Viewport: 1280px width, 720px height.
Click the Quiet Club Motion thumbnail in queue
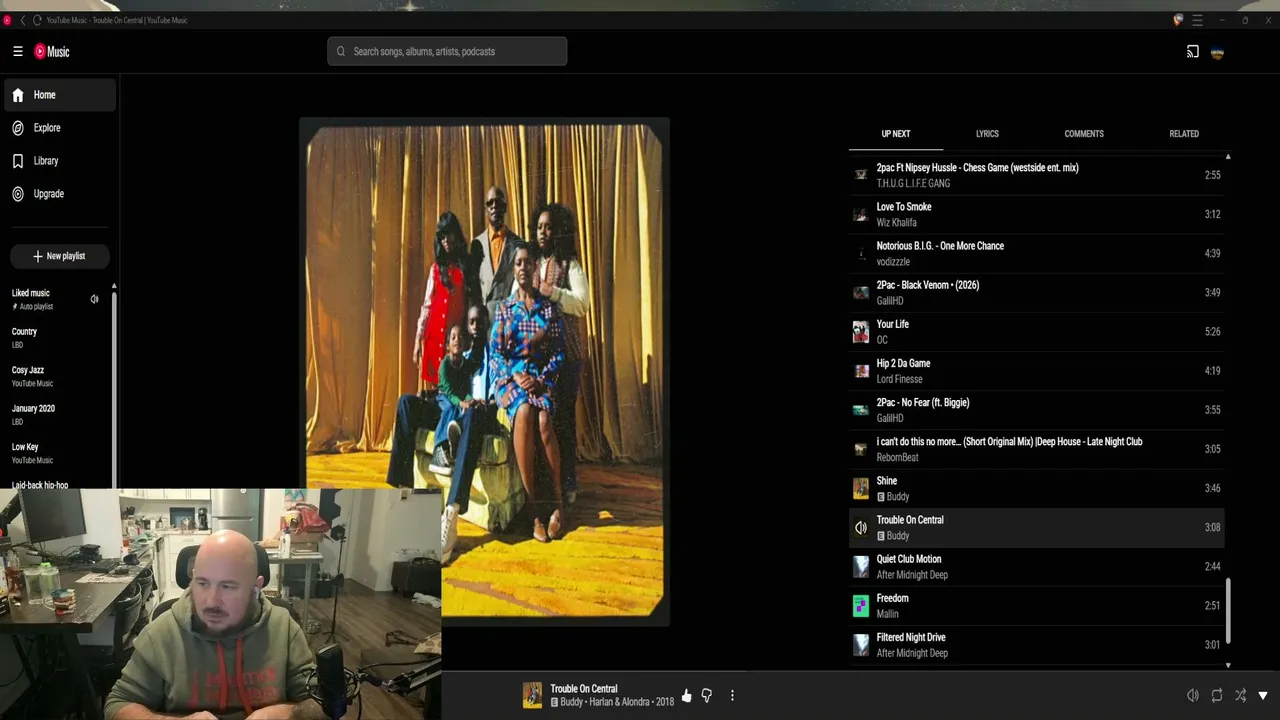pos(860,567)
